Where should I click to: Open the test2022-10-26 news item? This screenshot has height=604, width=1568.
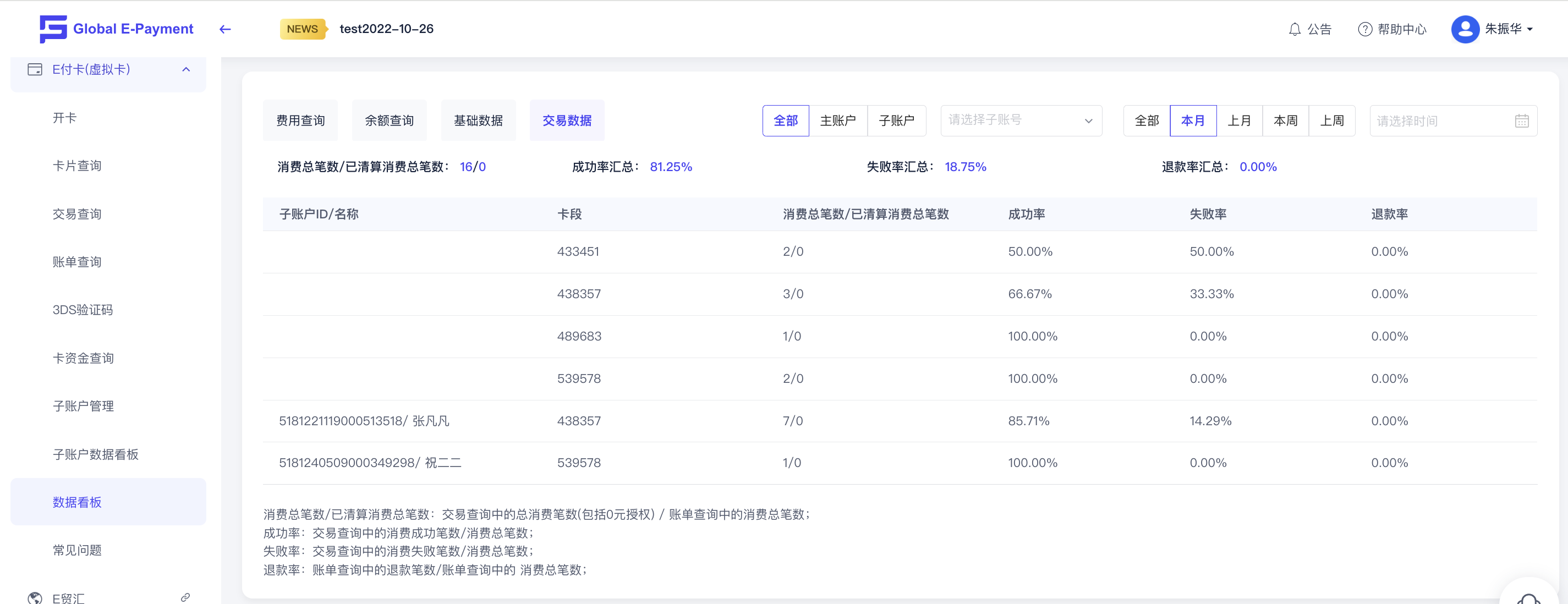[387, 29]
